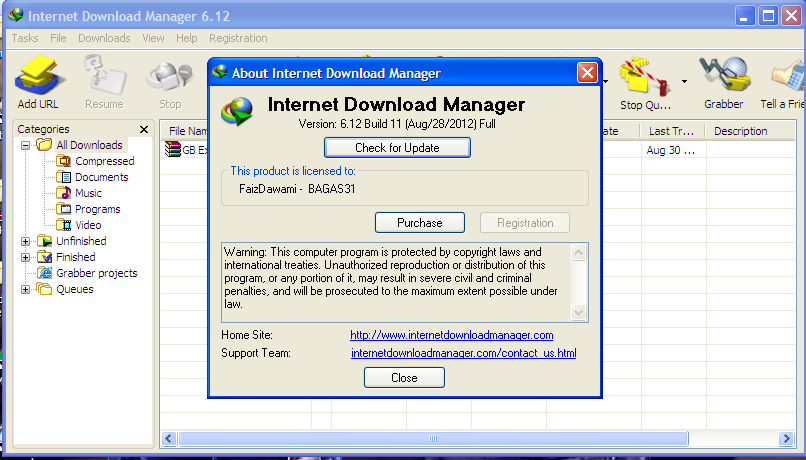Open the File menu
The width and height of the screenshot is (806, 460).
58,38
